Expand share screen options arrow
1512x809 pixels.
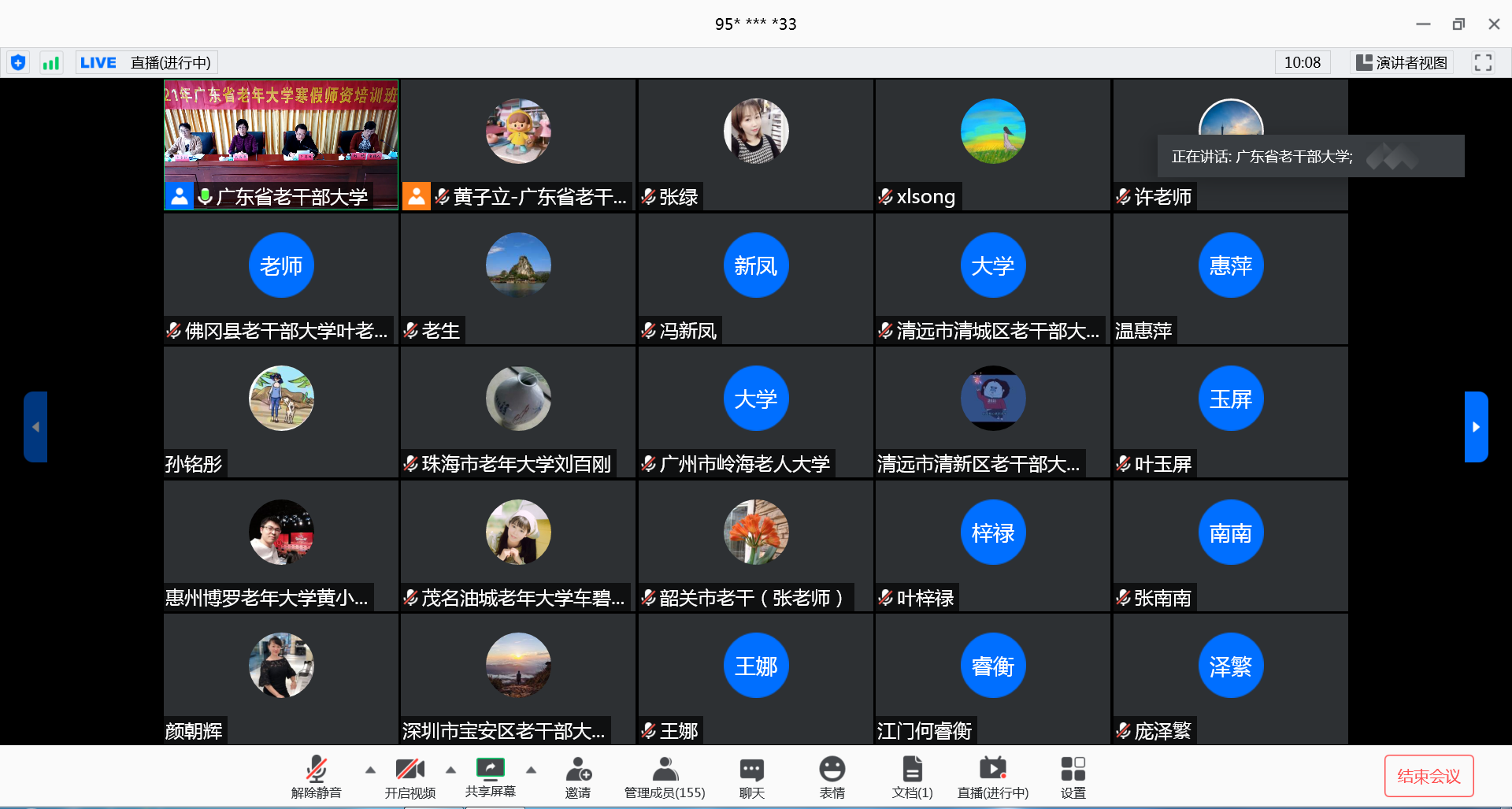click(531, 770)
